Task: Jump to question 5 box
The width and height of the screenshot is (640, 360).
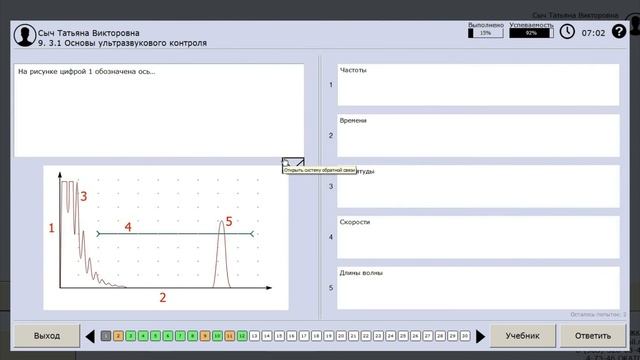Action: 155,336
